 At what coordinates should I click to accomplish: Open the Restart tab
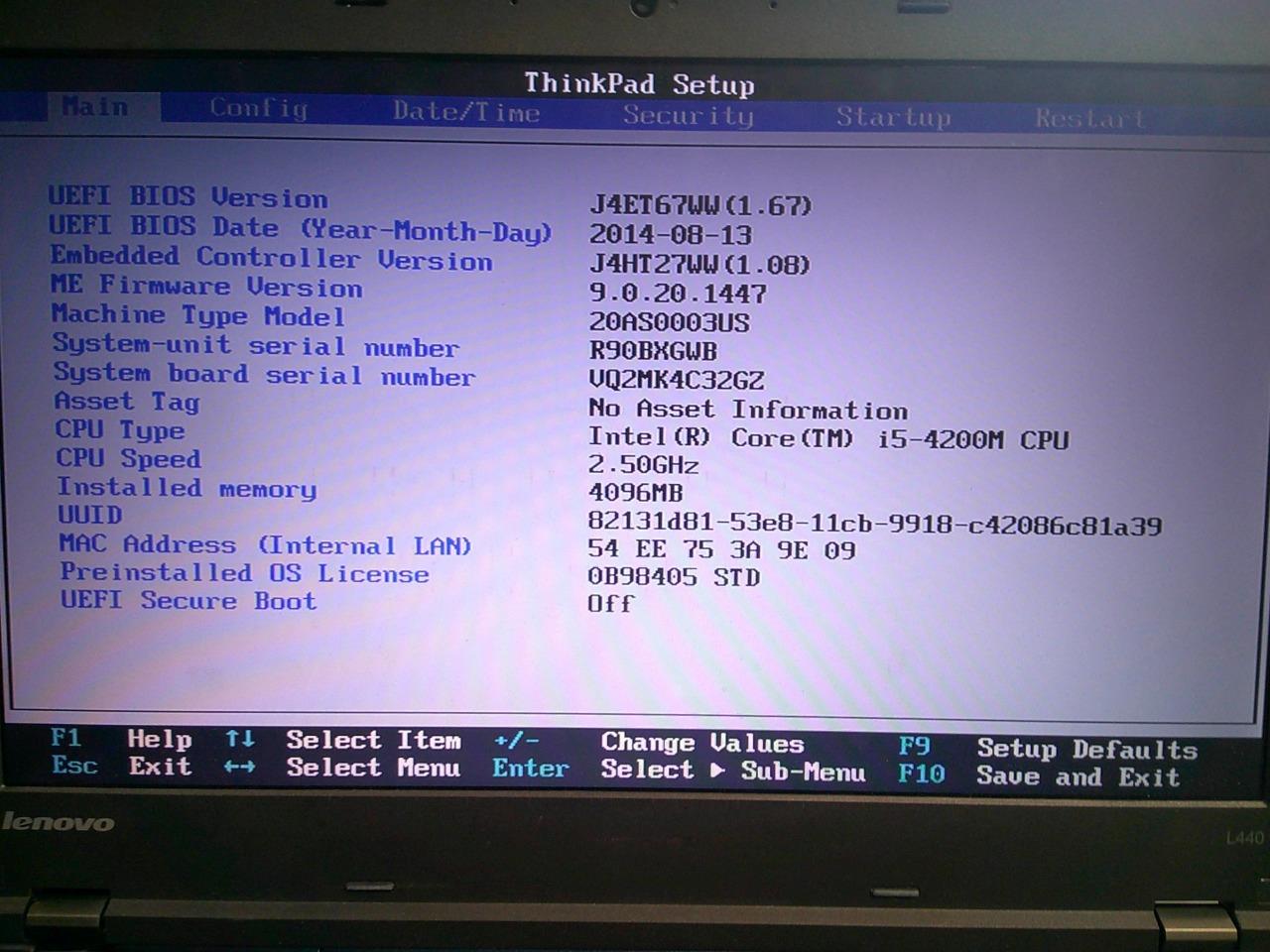pos(1089,119)
